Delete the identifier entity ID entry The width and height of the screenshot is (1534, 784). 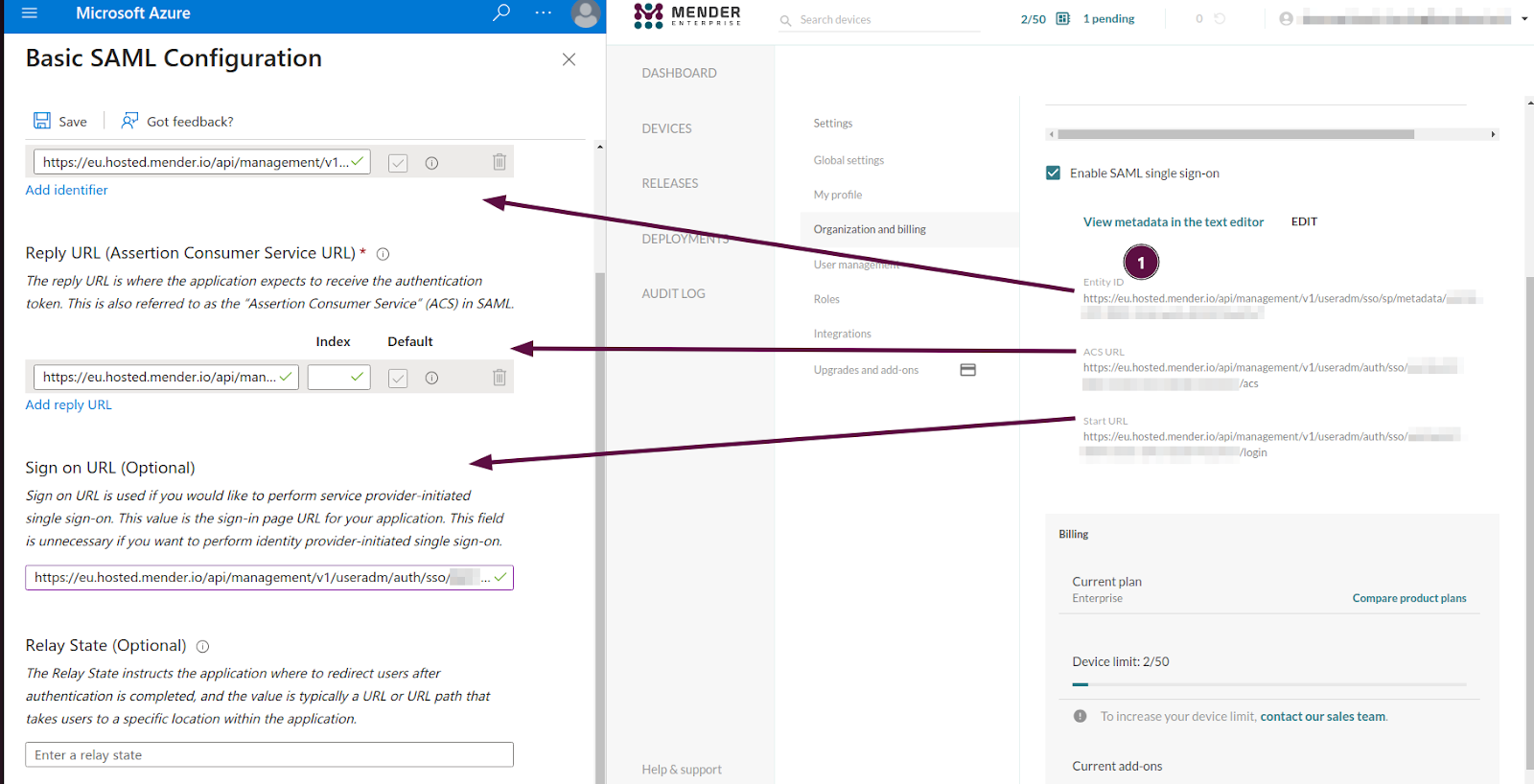point(499,163)
